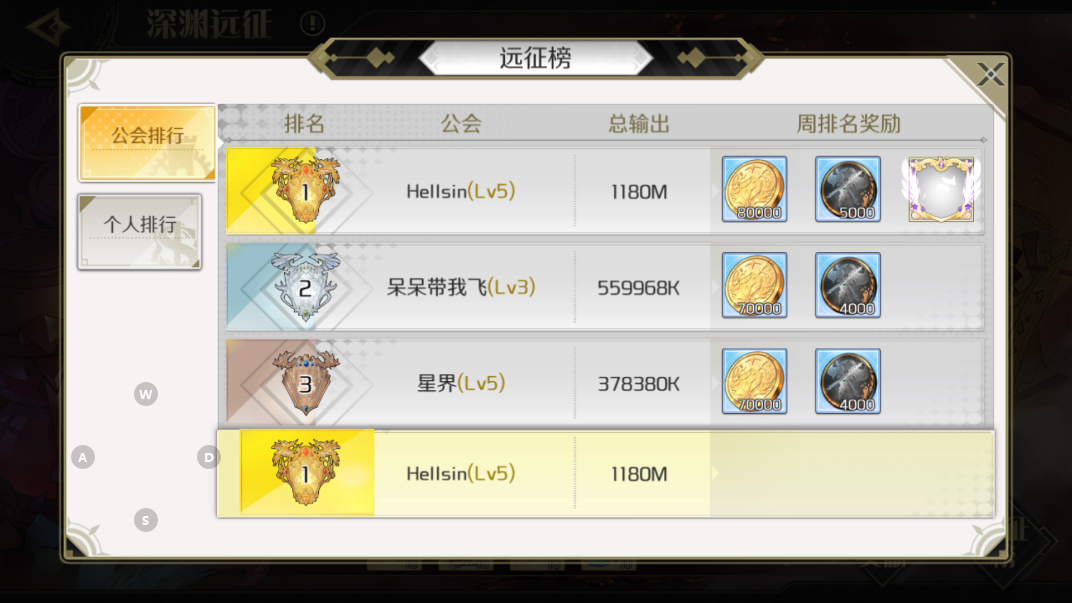
Task: Click the back arrow beside 深渊远征
Action: tap(48, 27)
